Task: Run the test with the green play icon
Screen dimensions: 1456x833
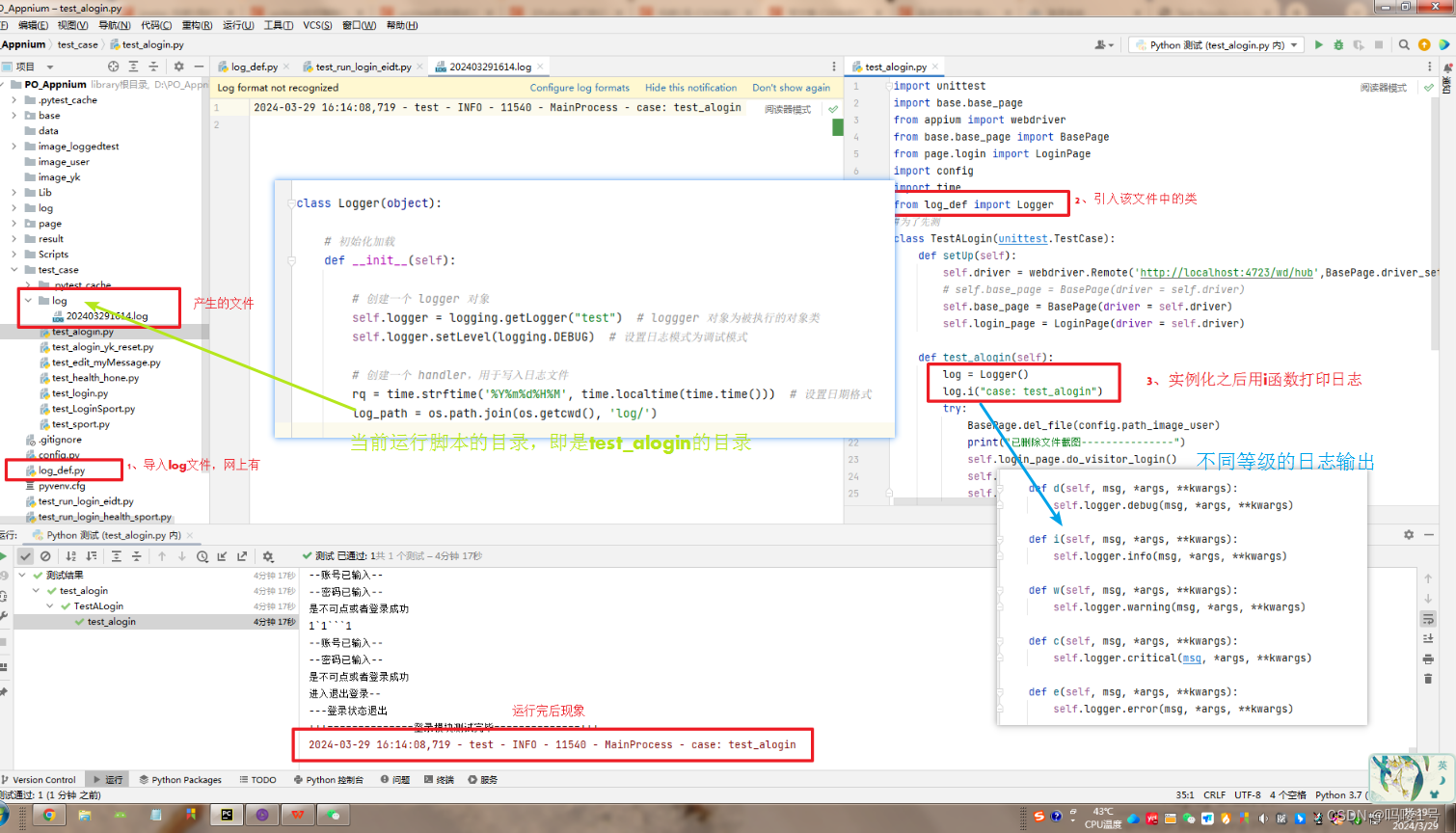Action: 1318,44
